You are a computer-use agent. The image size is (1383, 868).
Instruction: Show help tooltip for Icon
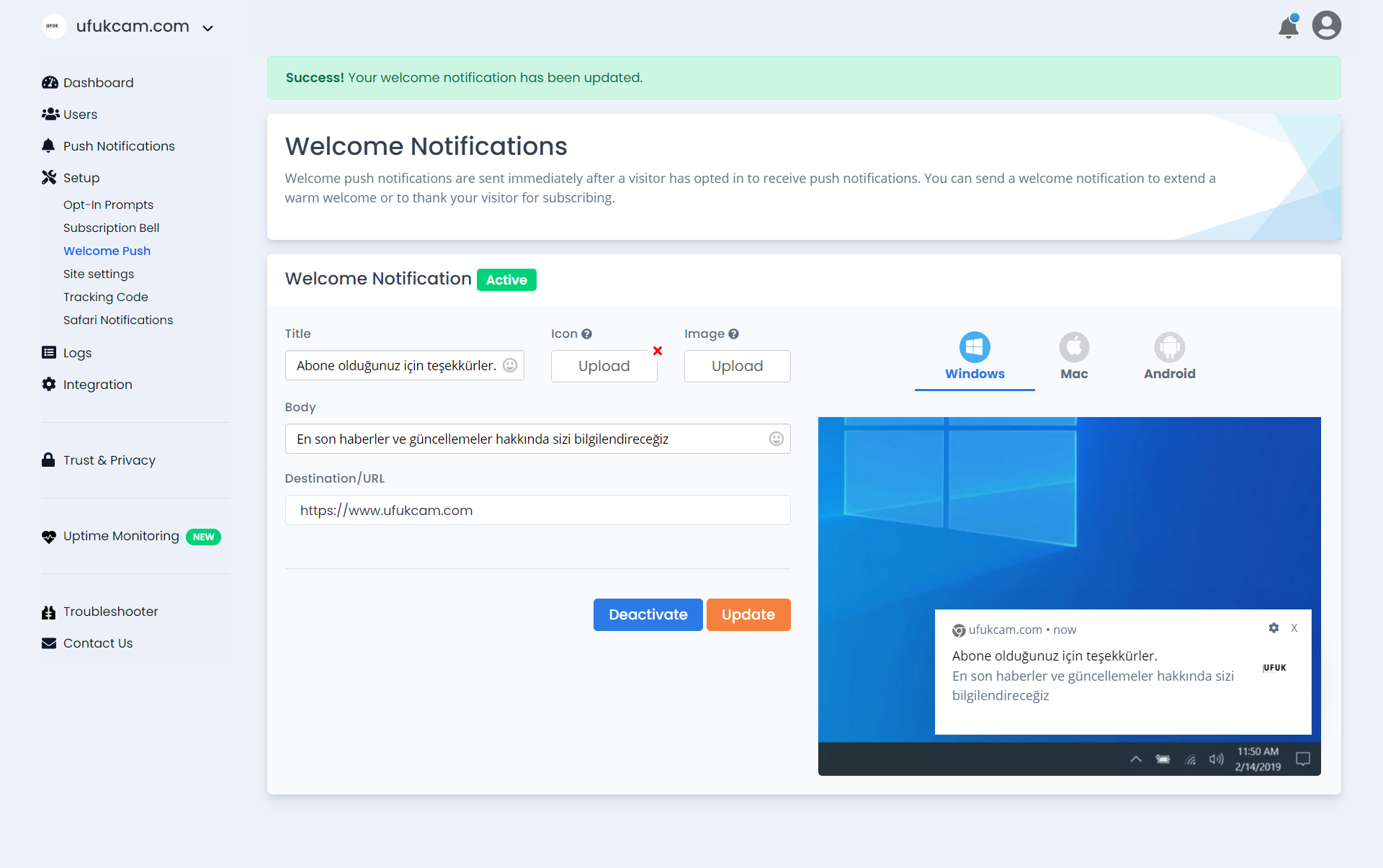coord(586,334)
